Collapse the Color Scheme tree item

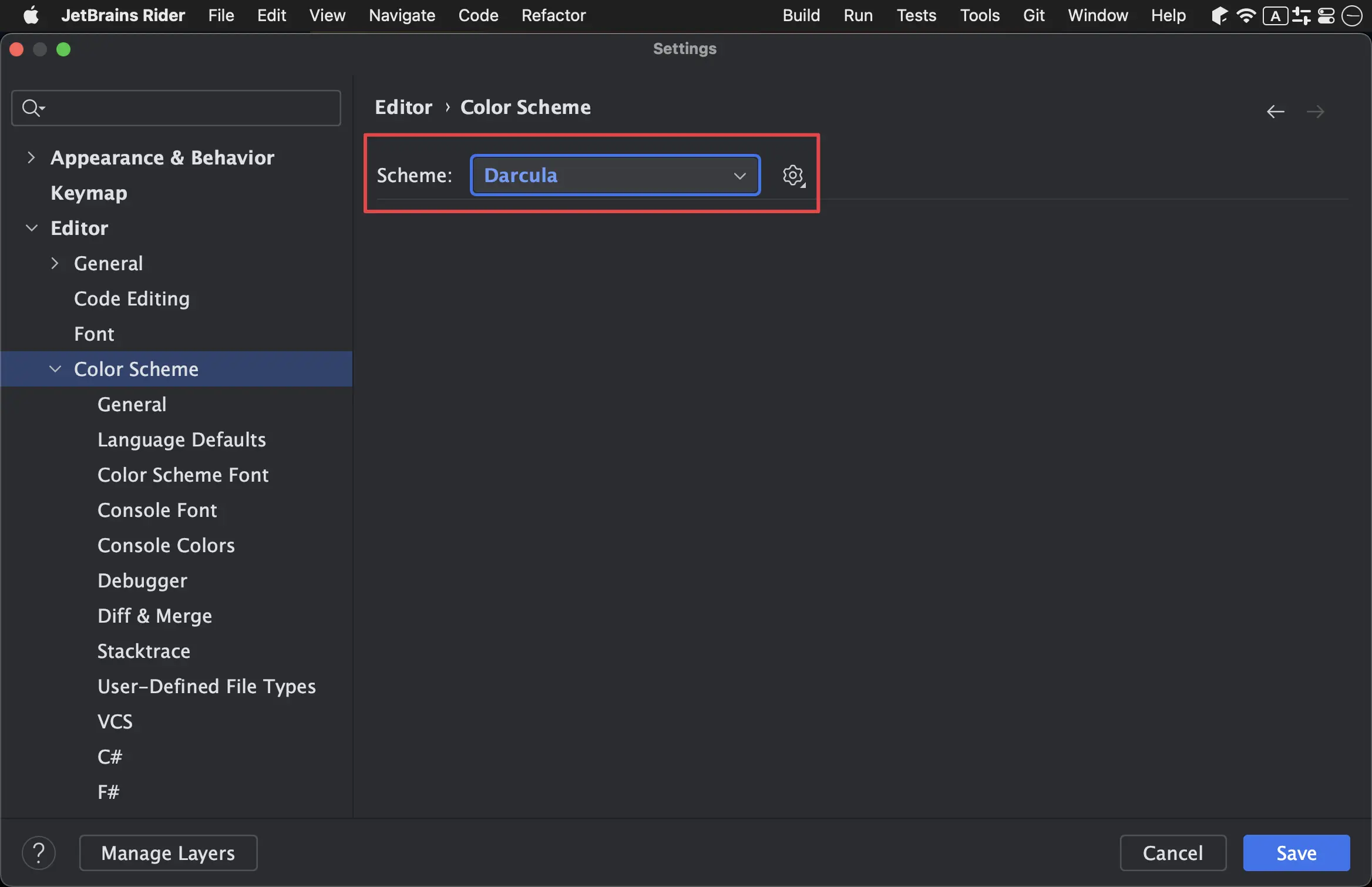pos(55,368)
